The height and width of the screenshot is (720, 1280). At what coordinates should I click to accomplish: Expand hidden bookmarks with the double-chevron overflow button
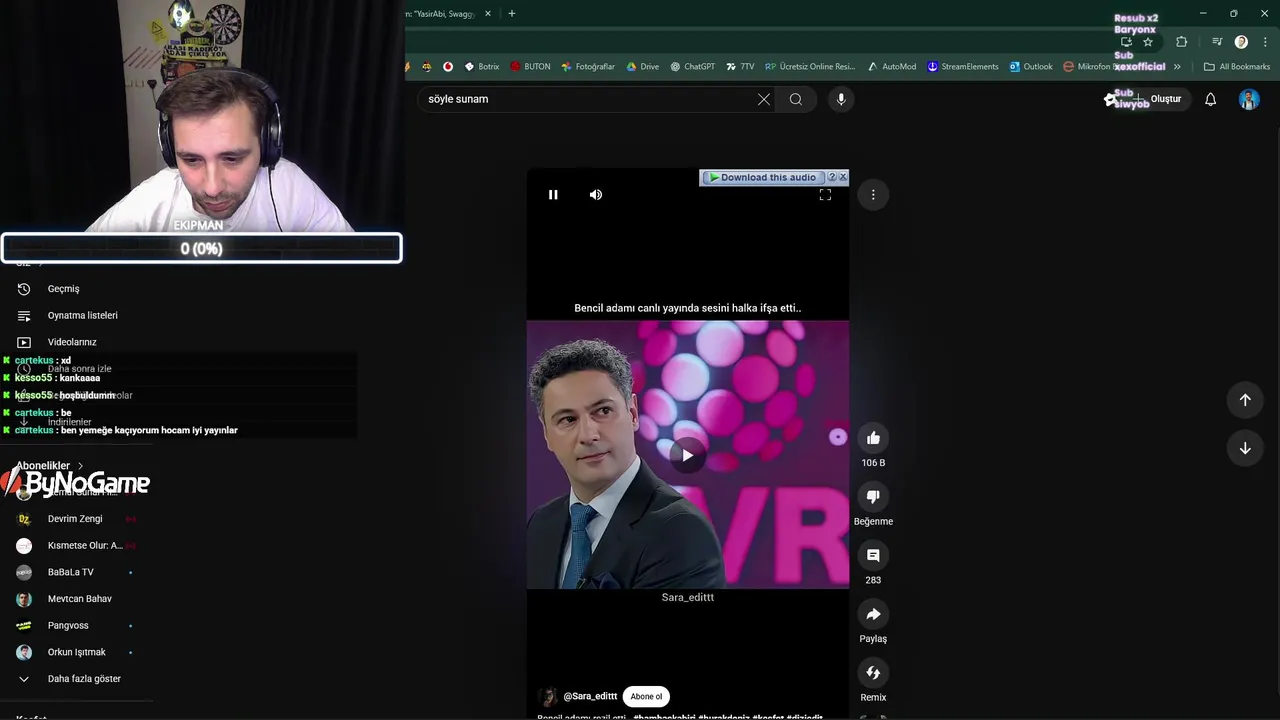[x=1177, y=67]
